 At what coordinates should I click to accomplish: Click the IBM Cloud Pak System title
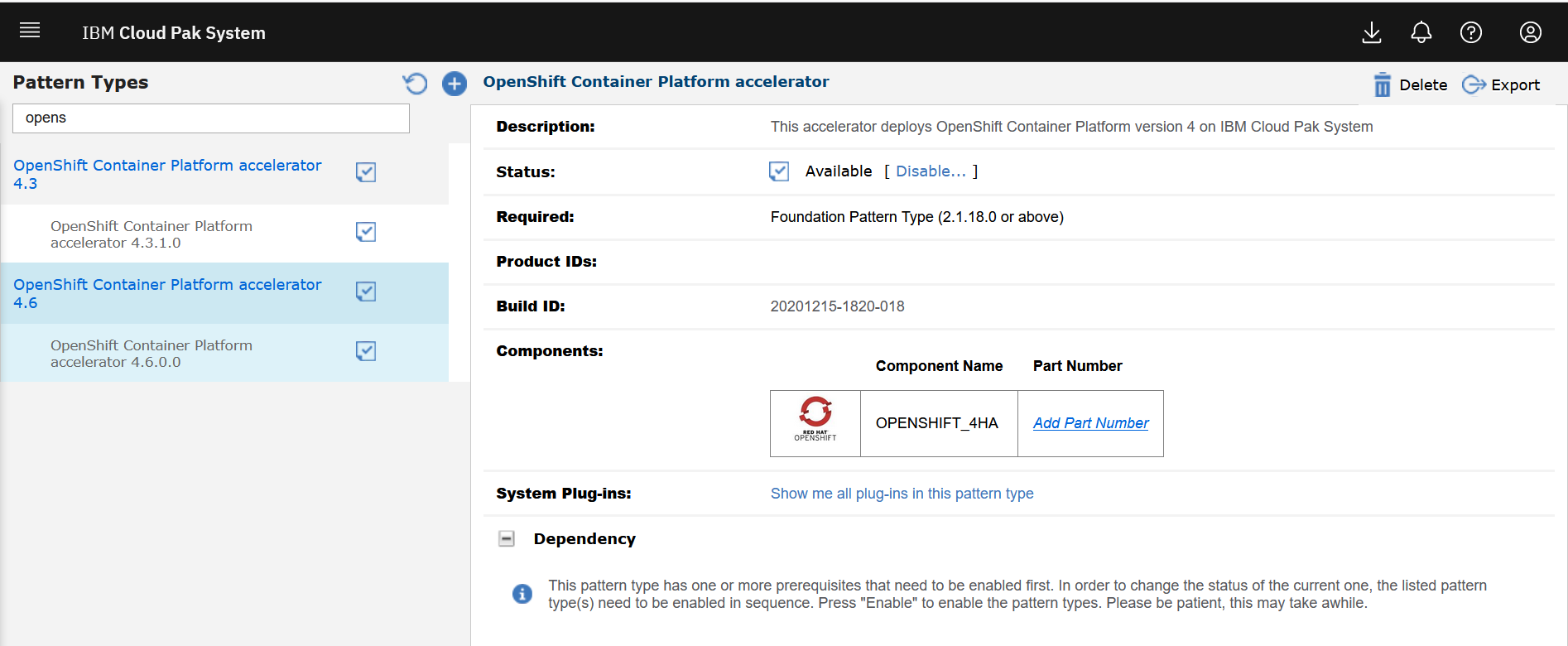[174, 33]
